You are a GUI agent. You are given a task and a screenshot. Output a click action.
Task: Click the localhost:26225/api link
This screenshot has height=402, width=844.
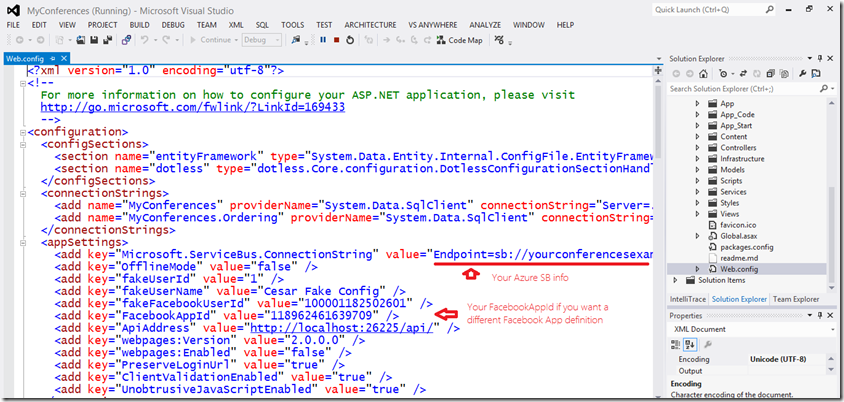(x=341, y=327)
